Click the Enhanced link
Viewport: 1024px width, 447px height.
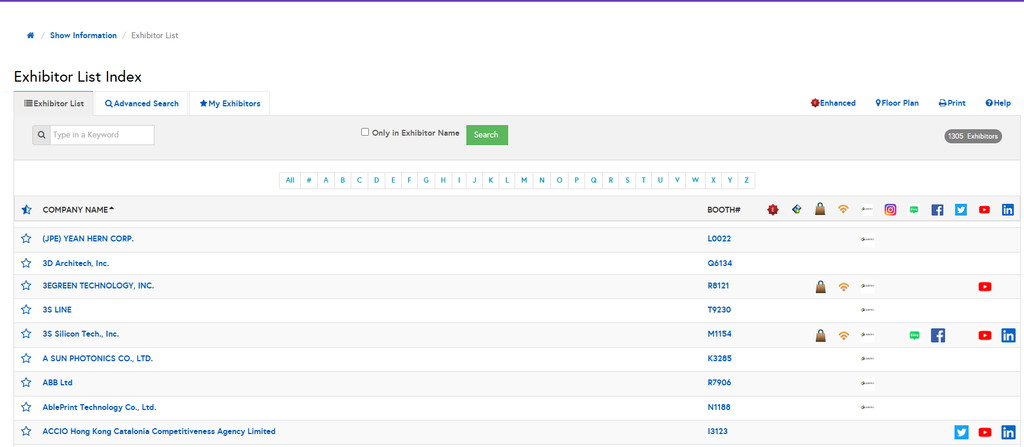pos(833,103)
